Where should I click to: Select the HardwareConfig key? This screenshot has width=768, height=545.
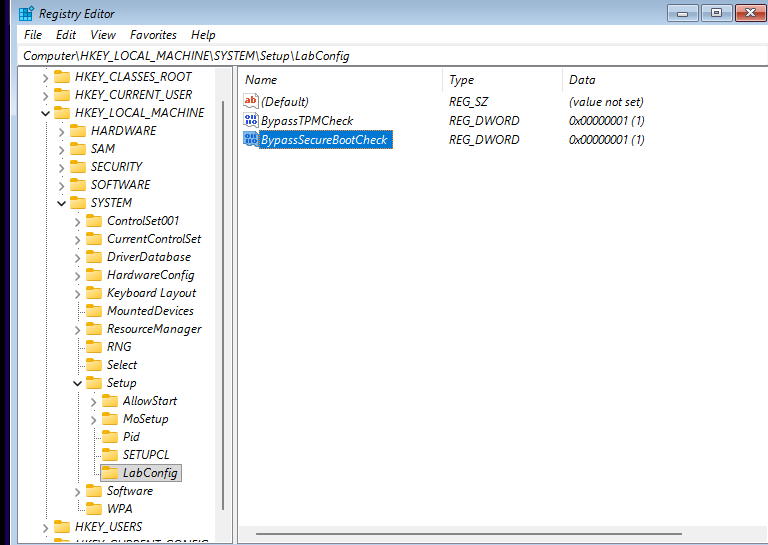pyautogui.click(x=150, y=275)
